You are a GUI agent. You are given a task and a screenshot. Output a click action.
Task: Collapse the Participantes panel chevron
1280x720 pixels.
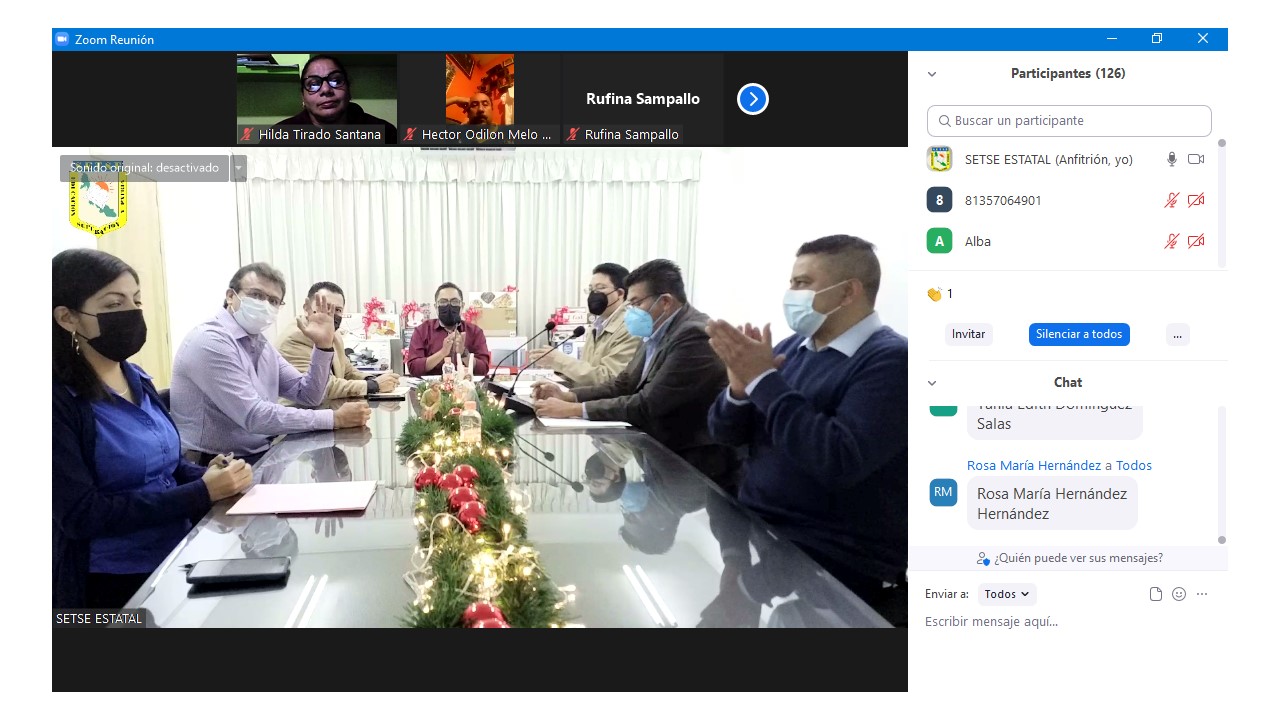(932, 74)
